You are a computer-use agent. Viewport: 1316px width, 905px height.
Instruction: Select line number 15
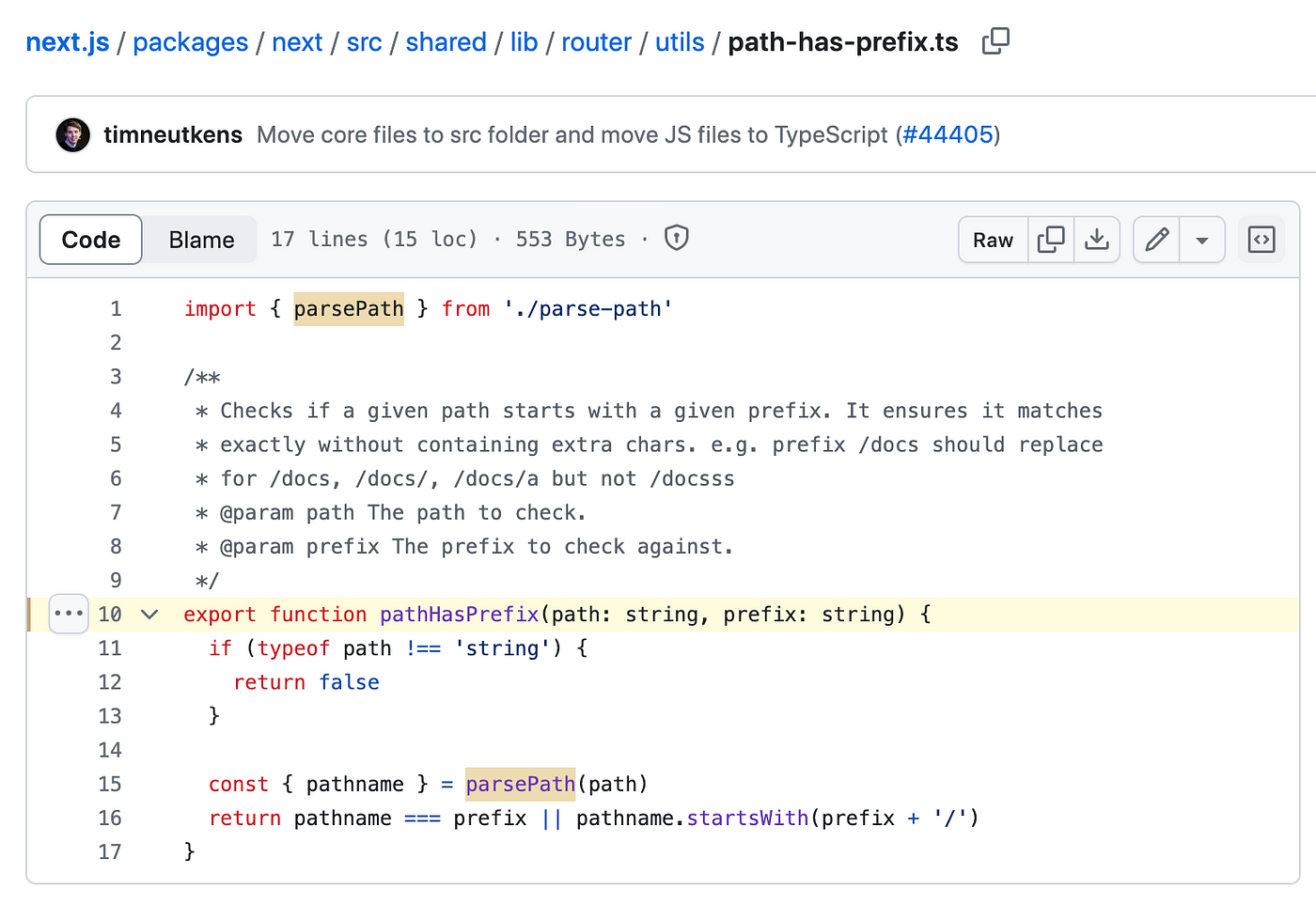(x=110, y=784)
